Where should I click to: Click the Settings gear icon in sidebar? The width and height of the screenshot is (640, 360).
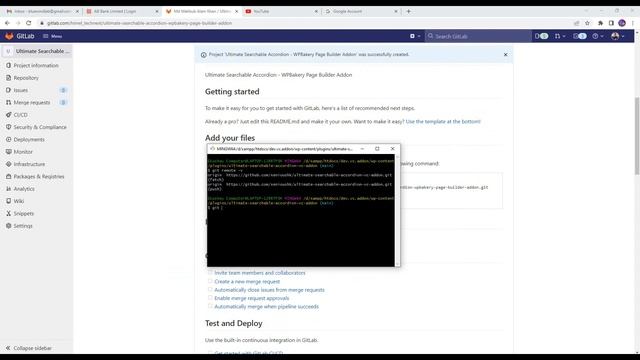pyautogui.click(x=9, y=226)
